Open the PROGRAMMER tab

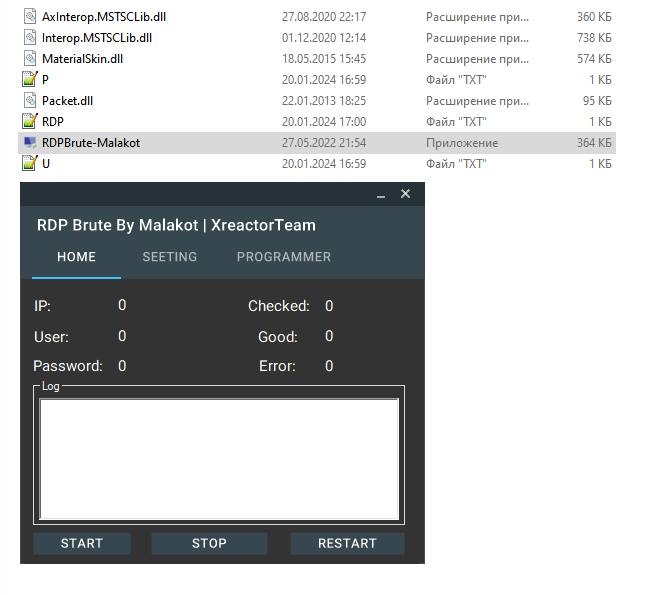point(284,257)
